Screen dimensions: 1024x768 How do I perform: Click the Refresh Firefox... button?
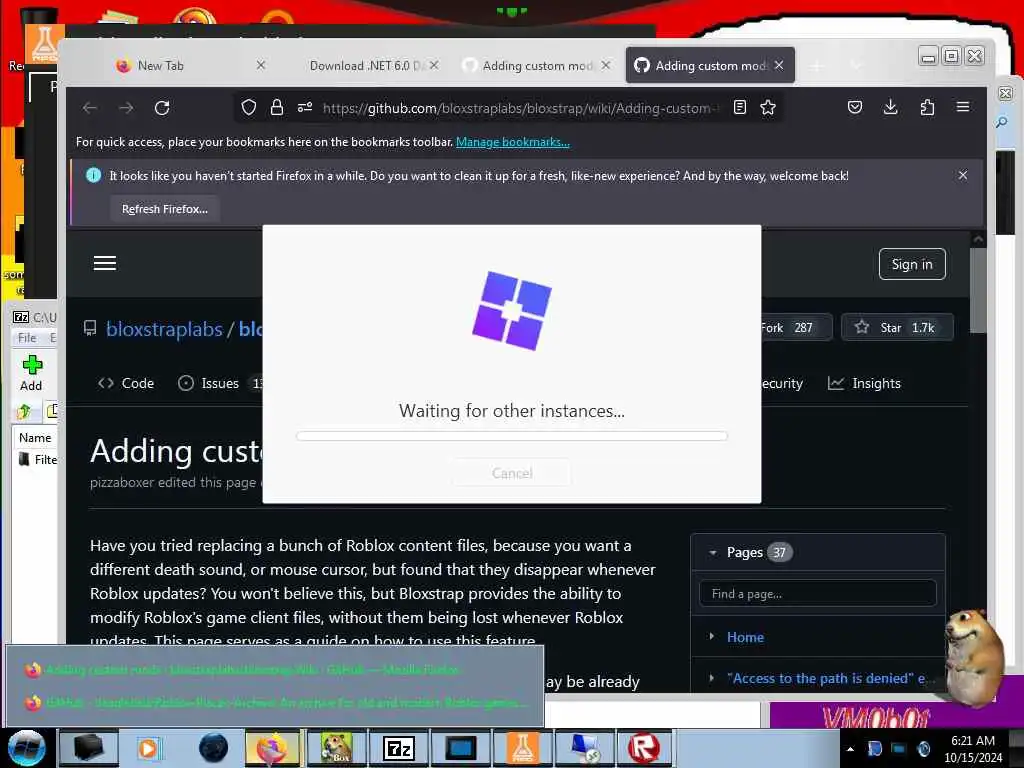tap(165, 209)
